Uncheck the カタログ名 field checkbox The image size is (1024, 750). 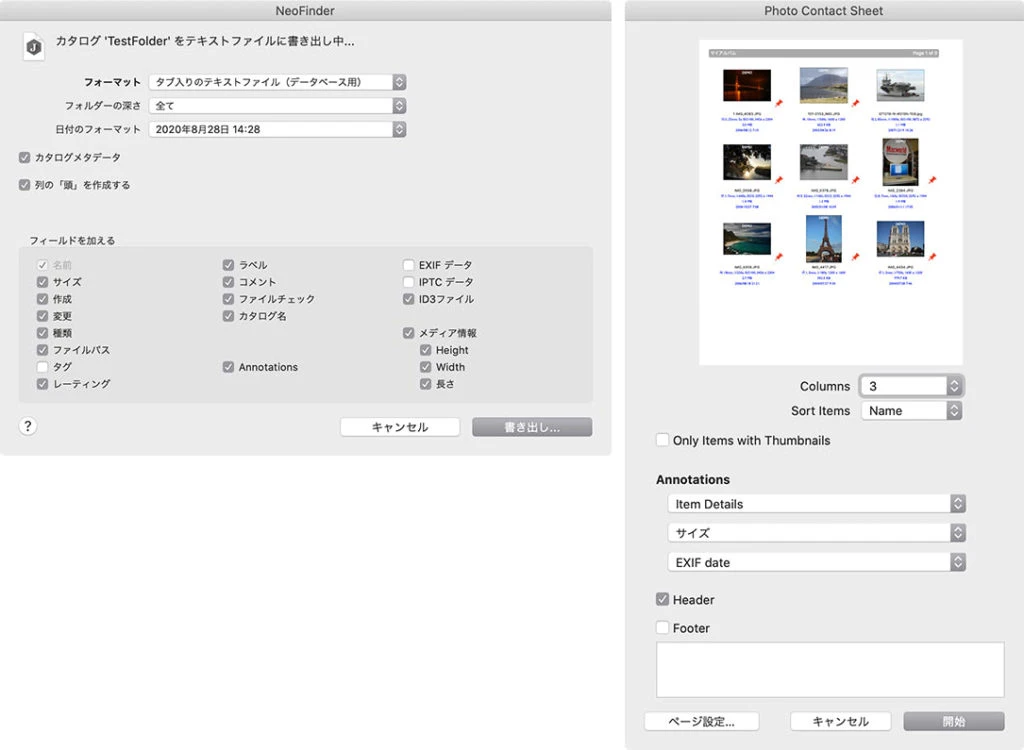click(x=228, y=316)
